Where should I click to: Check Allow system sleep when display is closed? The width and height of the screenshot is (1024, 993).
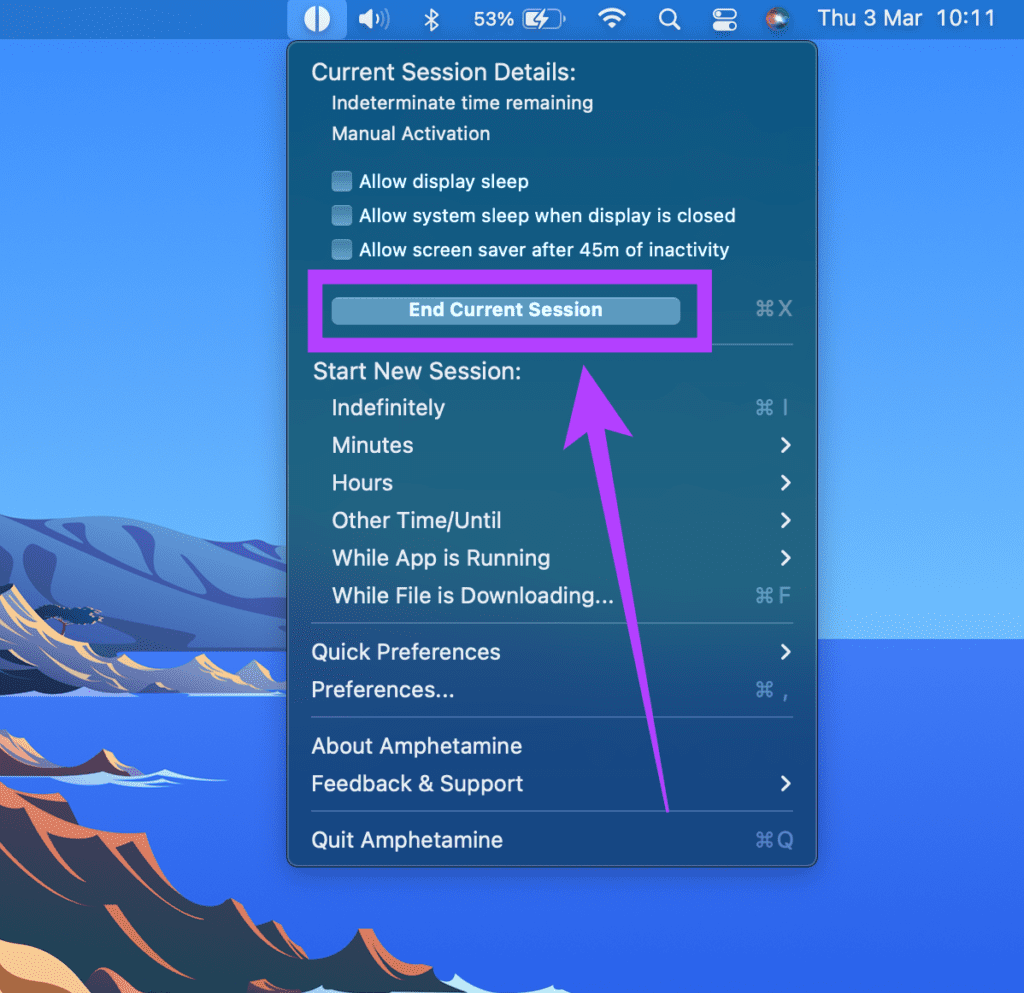click(342, 216)
